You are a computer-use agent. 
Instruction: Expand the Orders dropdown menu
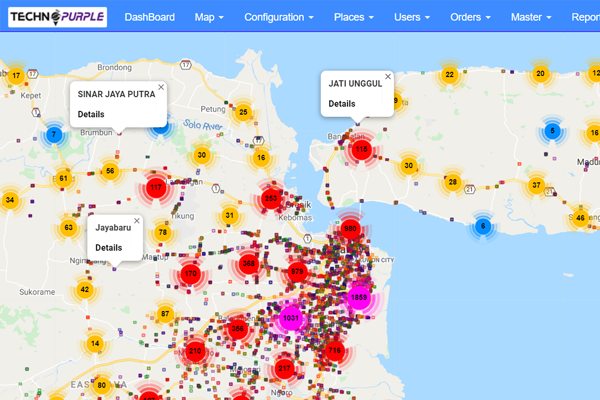pos(470,17)
